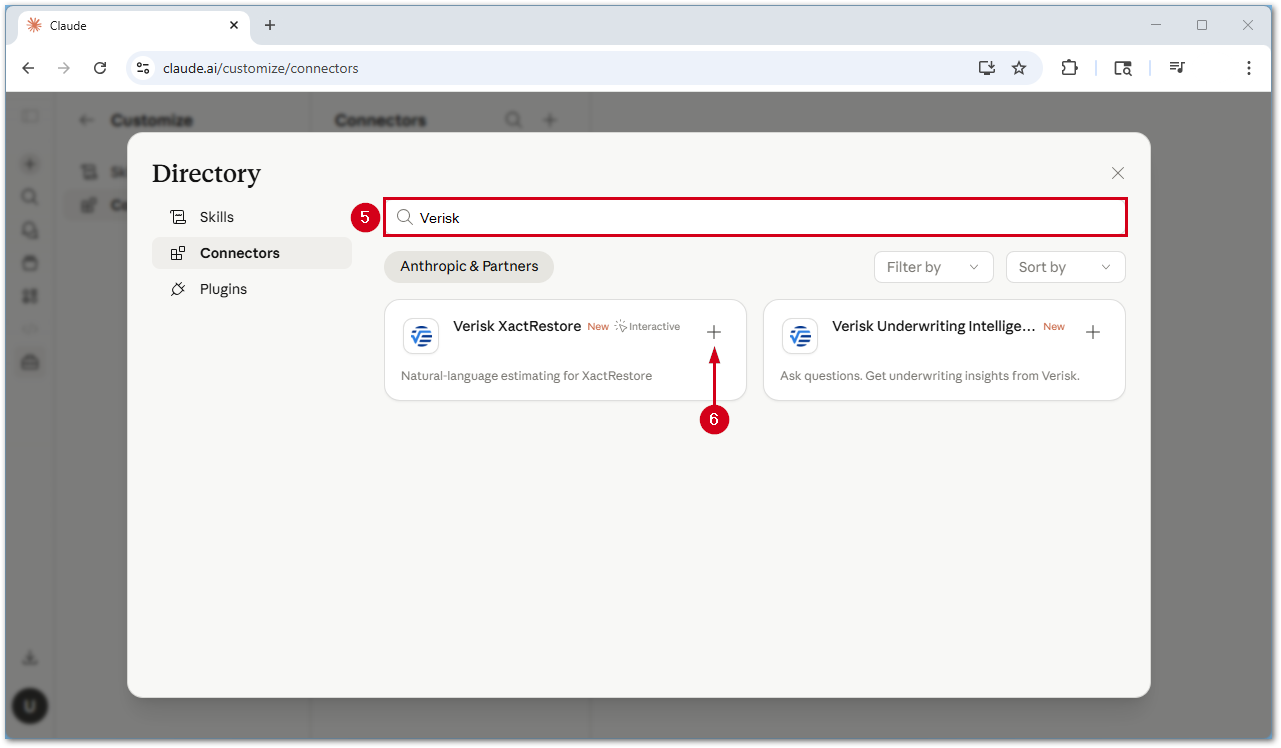Click the Verisk search field
1281x748 pixels.
(x=756, y=217)
